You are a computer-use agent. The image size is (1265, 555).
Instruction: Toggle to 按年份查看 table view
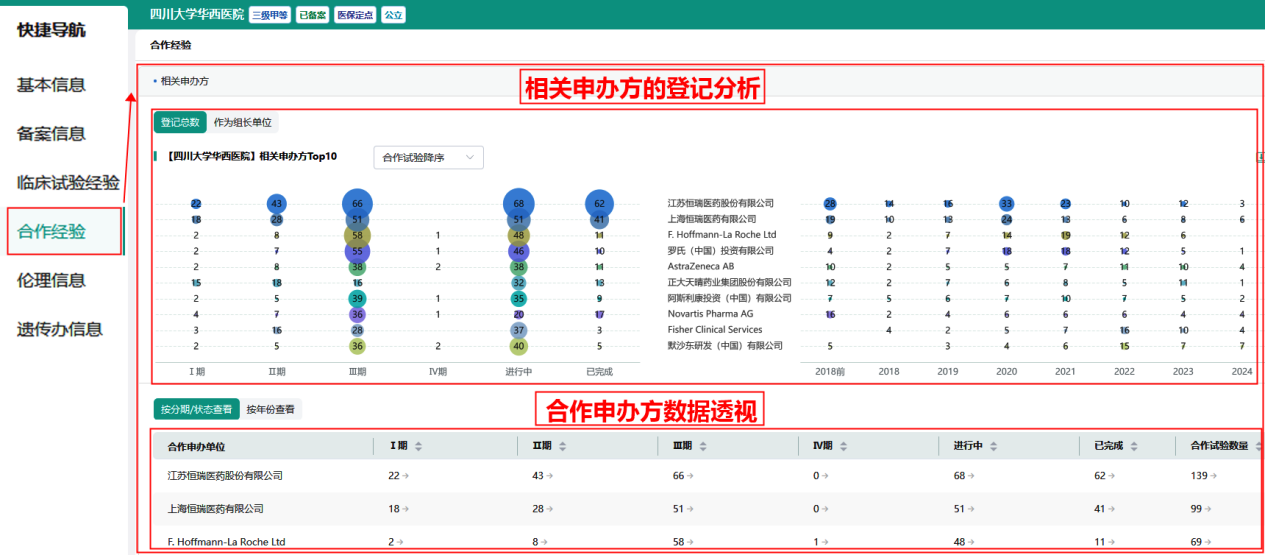click(x=270, y=409)
